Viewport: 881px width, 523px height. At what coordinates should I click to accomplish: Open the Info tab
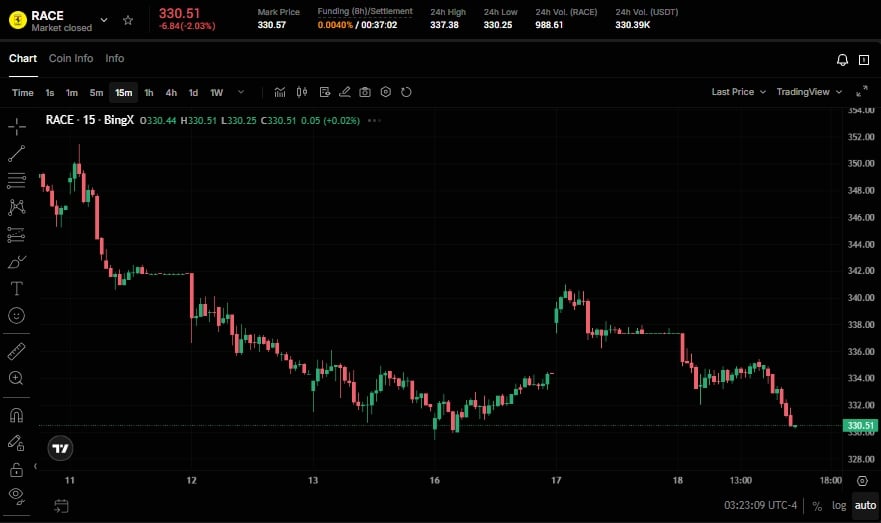115,58
